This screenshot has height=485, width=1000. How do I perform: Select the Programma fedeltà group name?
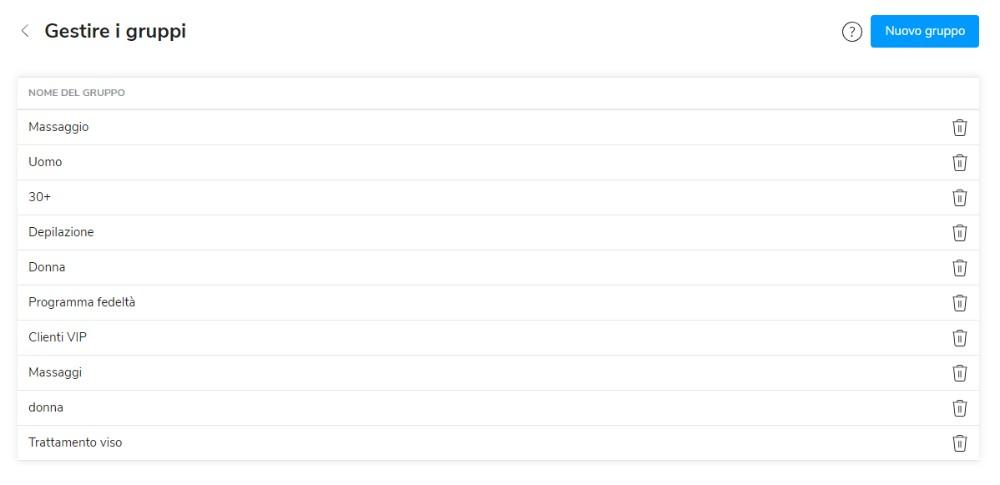click(82, 302)
